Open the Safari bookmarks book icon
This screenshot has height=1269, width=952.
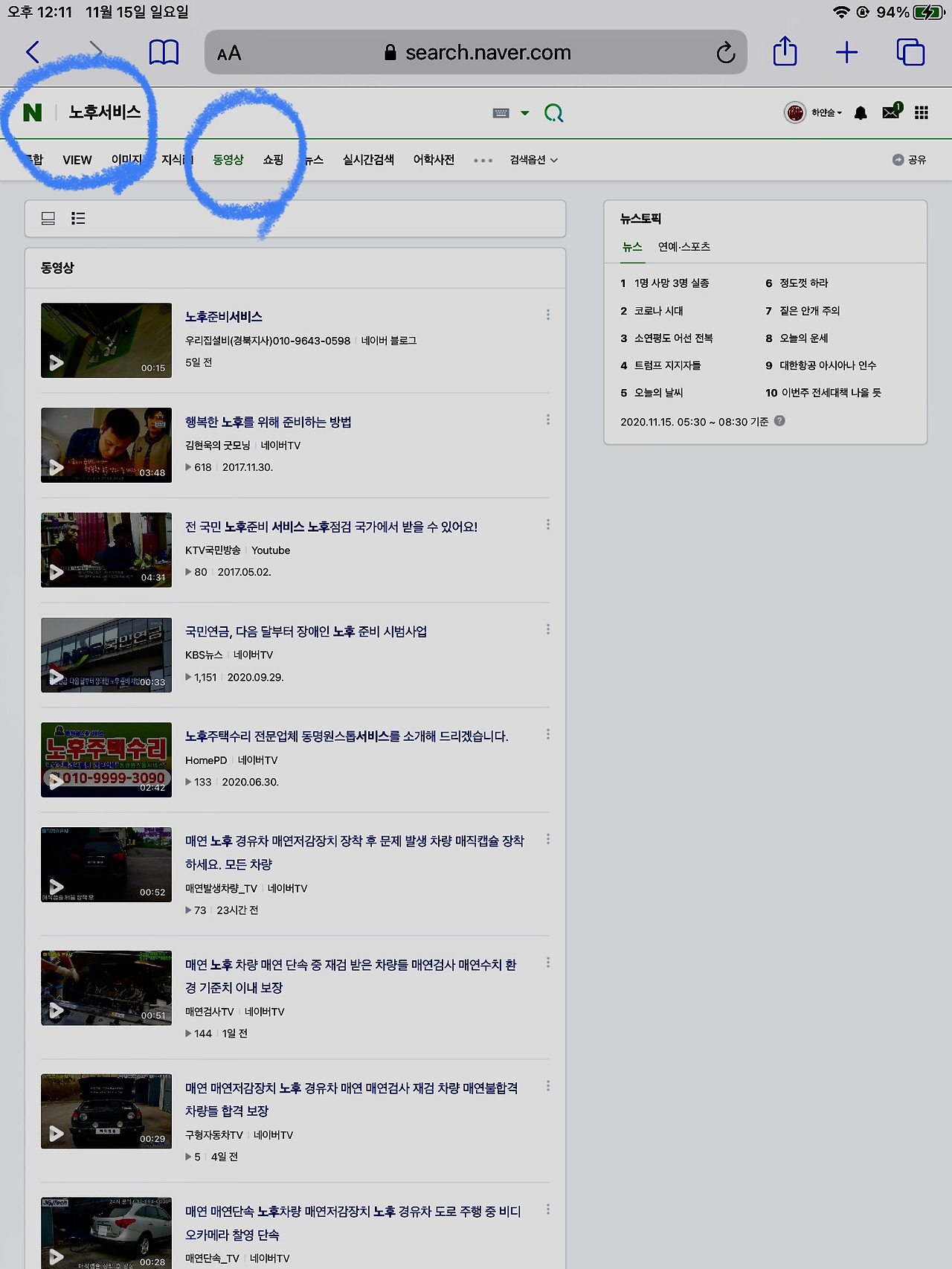coord(164,52)
